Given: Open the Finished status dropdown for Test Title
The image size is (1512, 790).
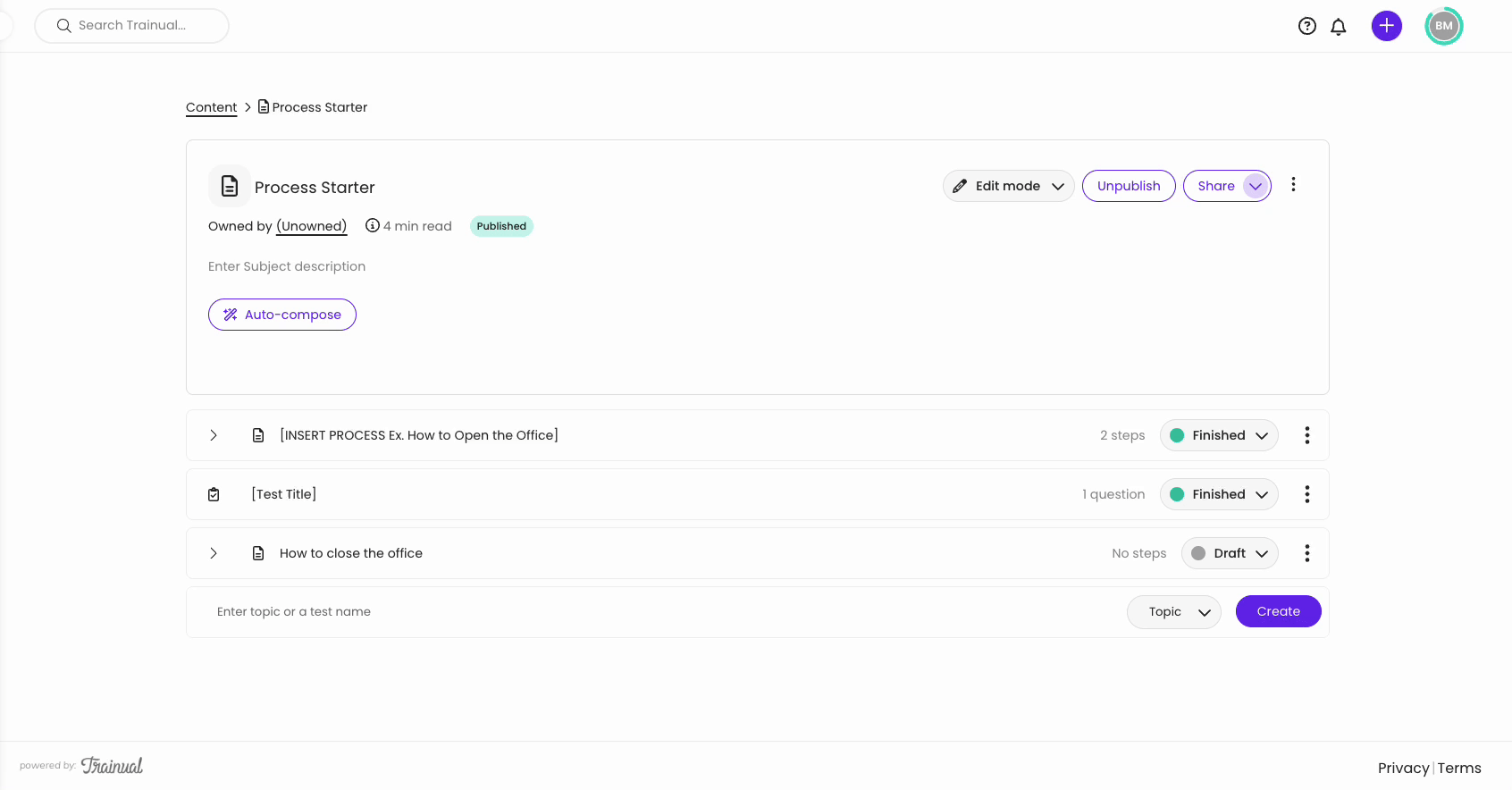Looking at the screenshot, I should 1219,494.
